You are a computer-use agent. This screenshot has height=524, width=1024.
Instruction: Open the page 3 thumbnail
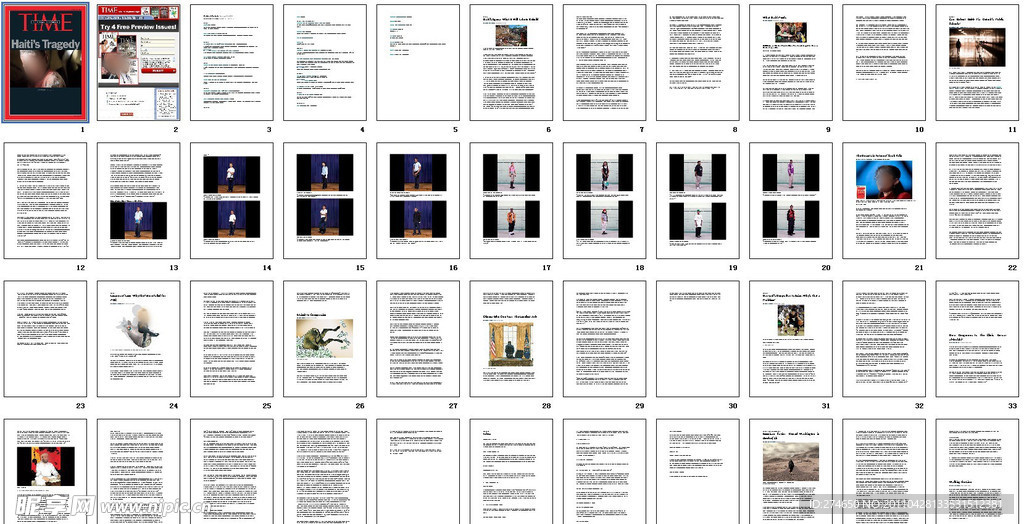(x=232, y=63)
